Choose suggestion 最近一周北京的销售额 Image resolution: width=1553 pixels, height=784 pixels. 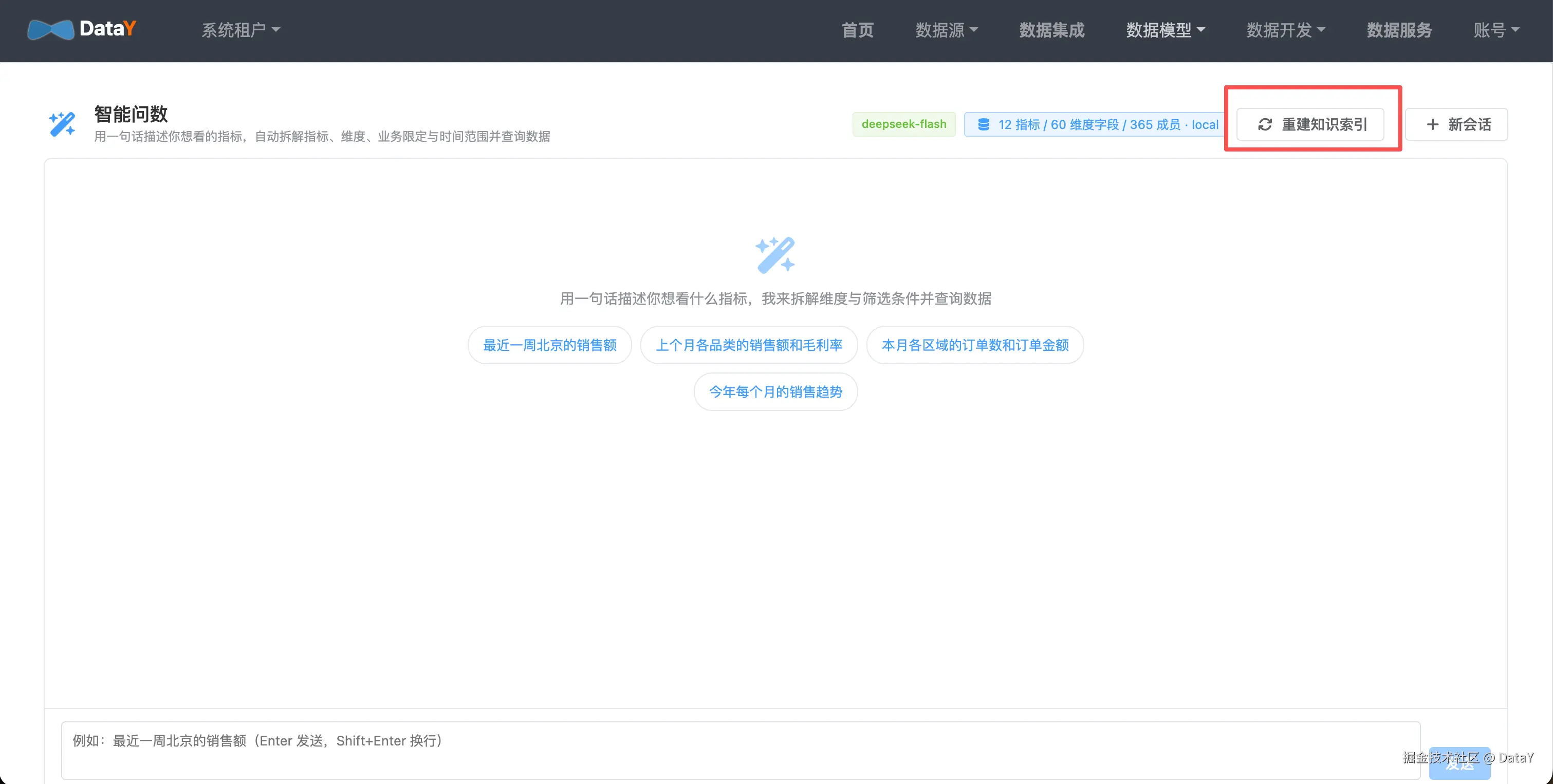[x=550, y=345]
